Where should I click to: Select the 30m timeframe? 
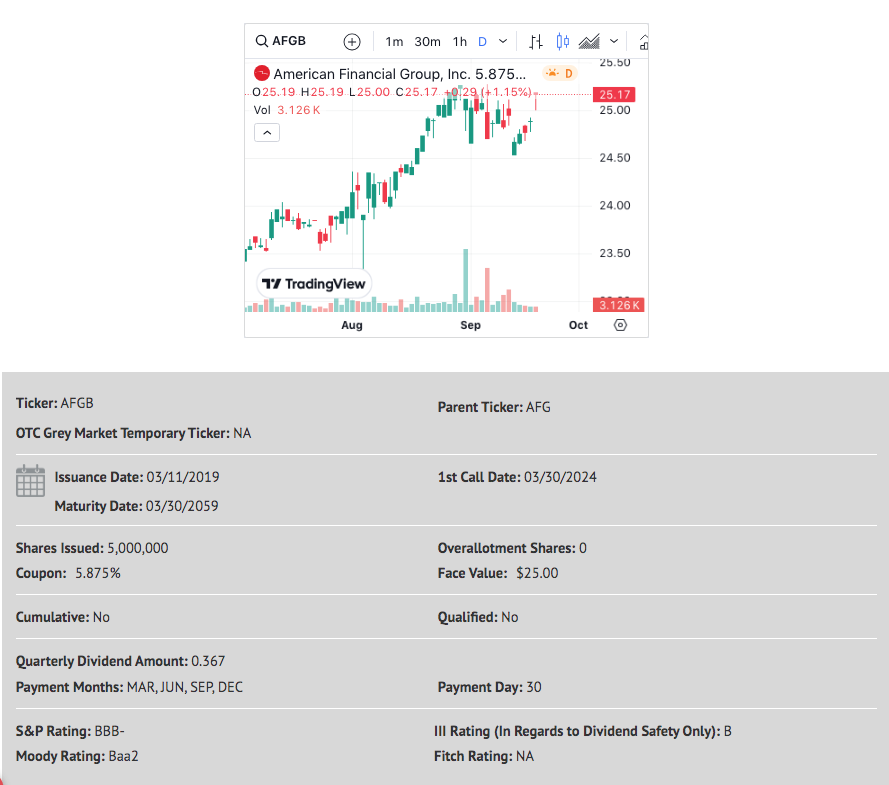coord(427,42)
